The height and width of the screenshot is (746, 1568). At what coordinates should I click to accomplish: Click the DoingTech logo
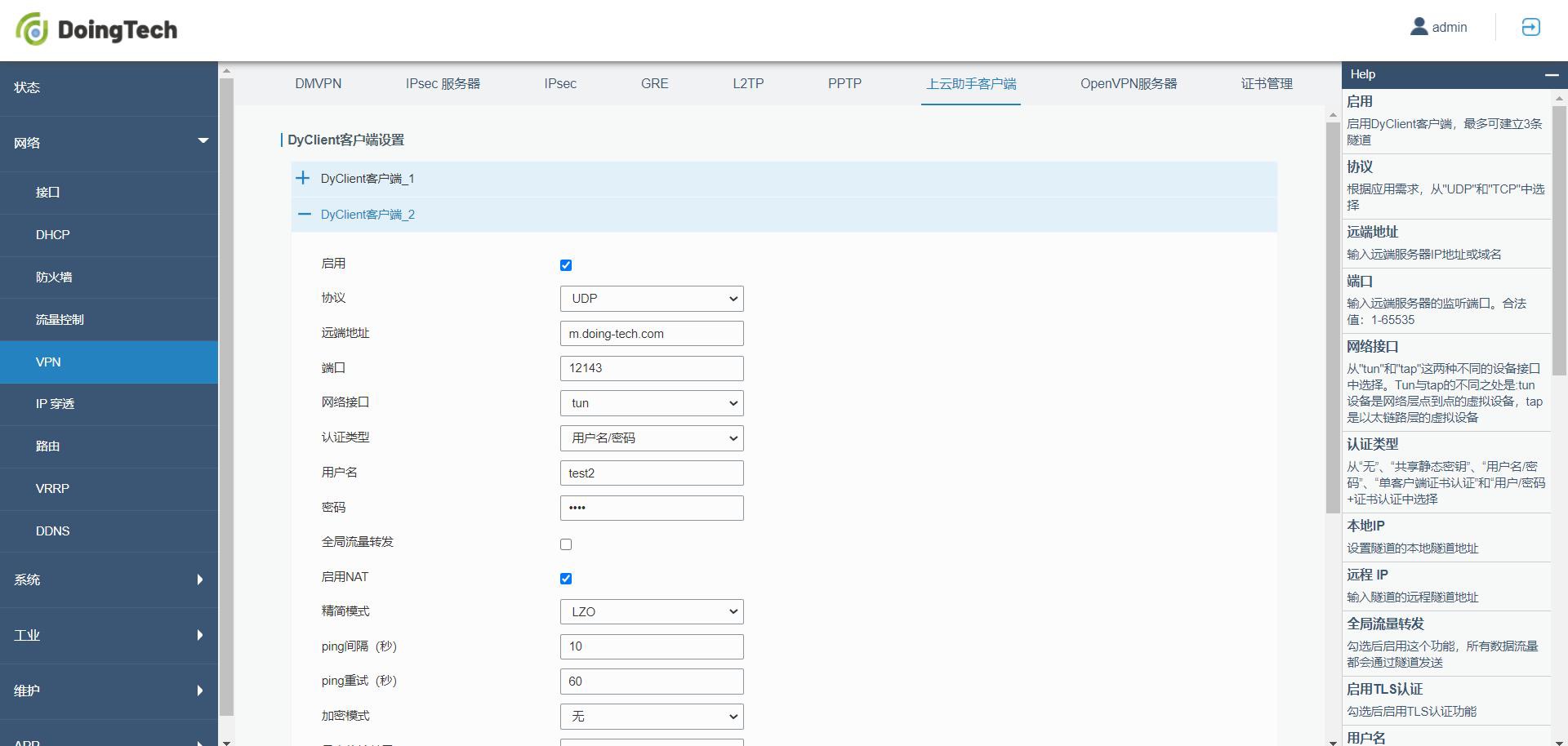coord(96,29)
